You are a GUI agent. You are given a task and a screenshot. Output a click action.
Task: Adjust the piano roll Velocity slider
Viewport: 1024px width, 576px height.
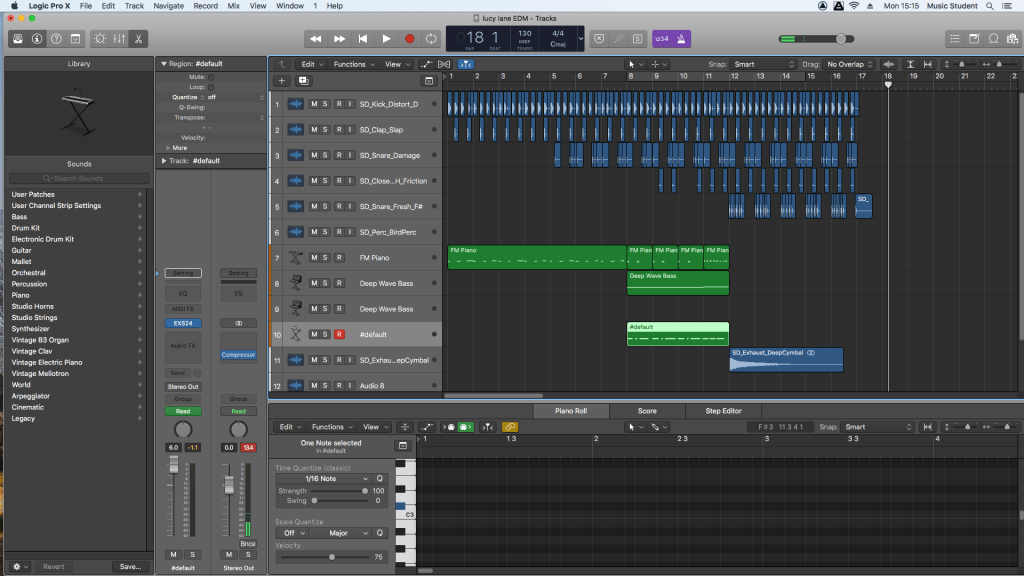[x=332, y=557]
